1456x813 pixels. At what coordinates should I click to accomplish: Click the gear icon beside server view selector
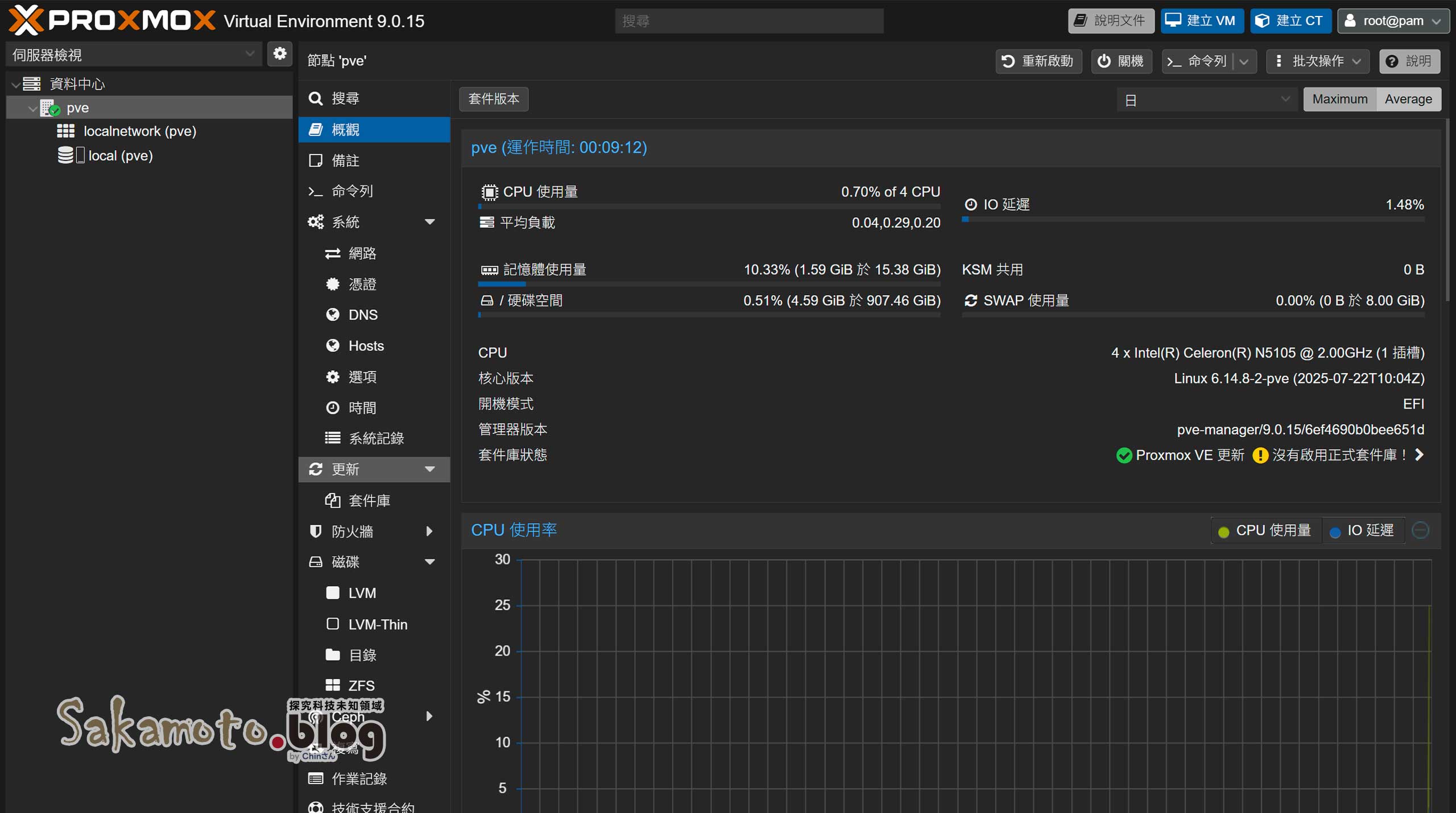[x=279, y=54]
